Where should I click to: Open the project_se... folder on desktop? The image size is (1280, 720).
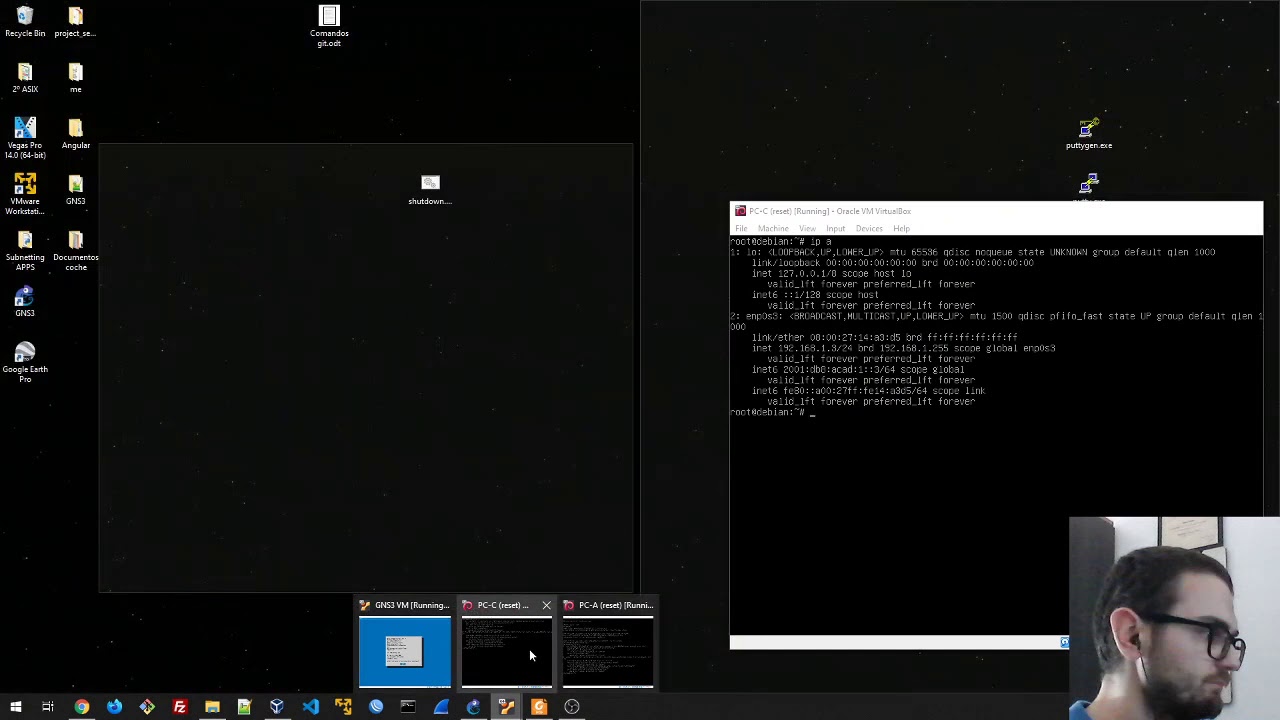tap(75, 21)
